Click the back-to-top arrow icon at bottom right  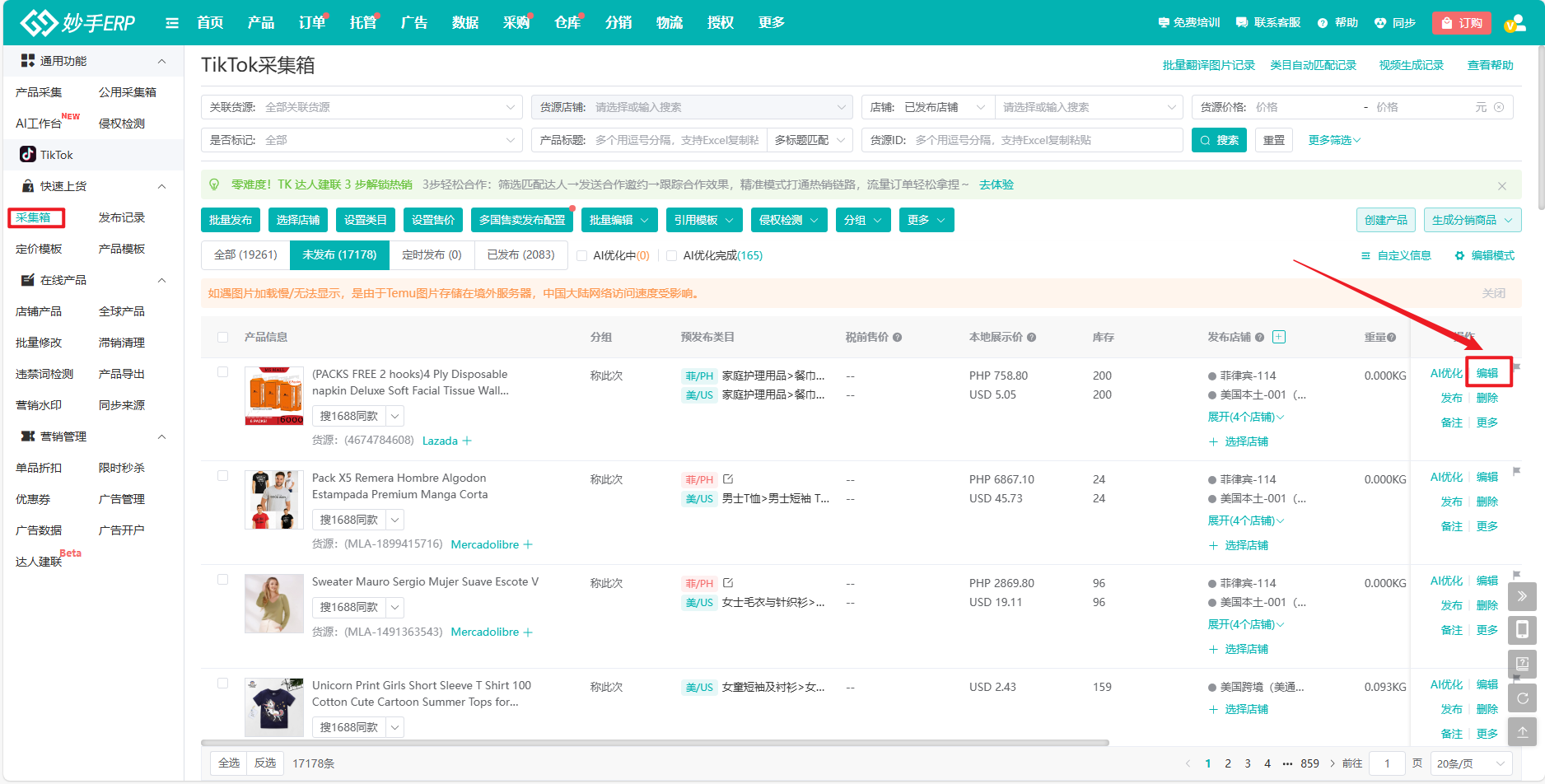pyautogui.click(x=1522, y=731)
